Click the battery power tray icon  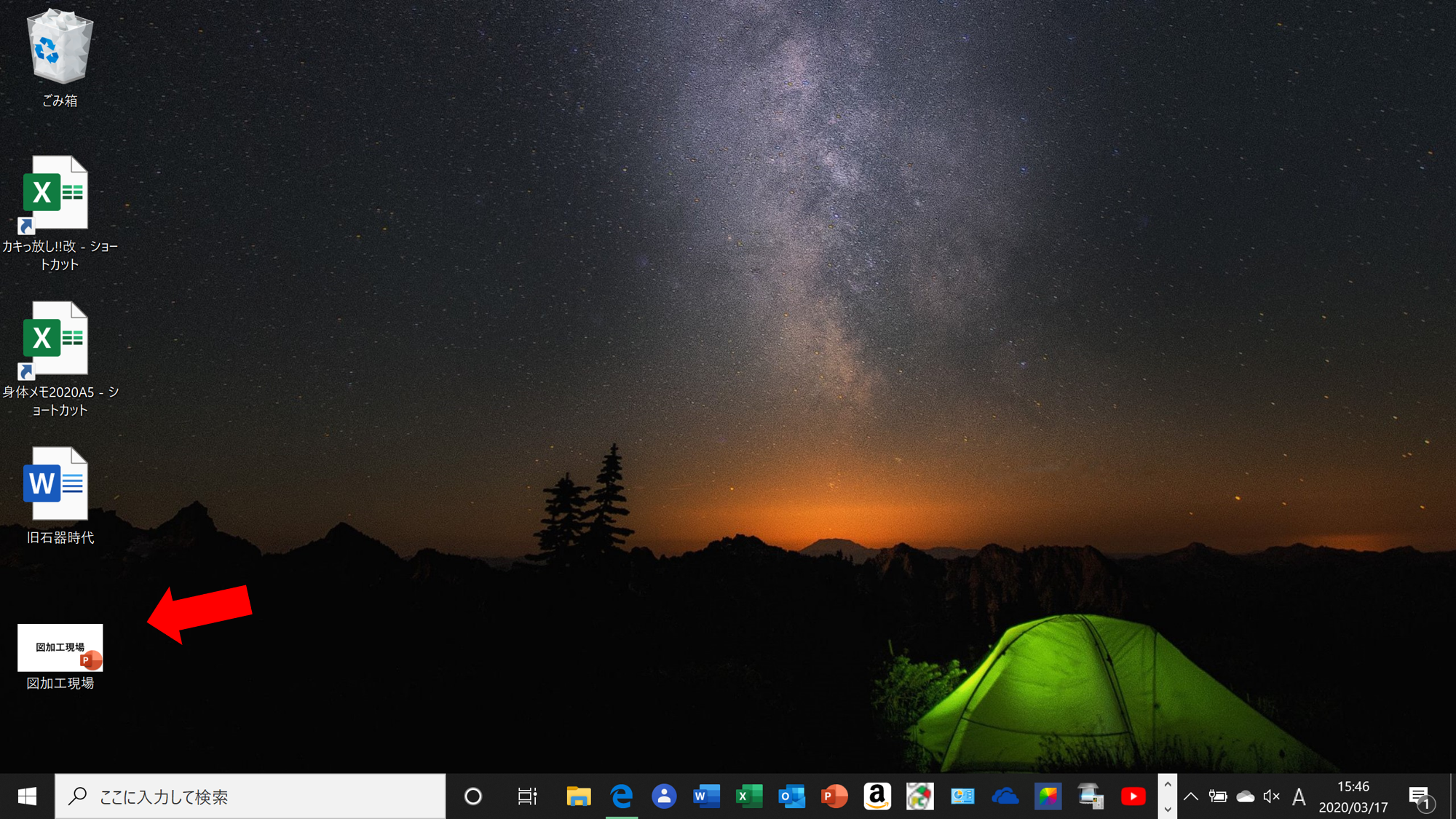click(1218, 796)
